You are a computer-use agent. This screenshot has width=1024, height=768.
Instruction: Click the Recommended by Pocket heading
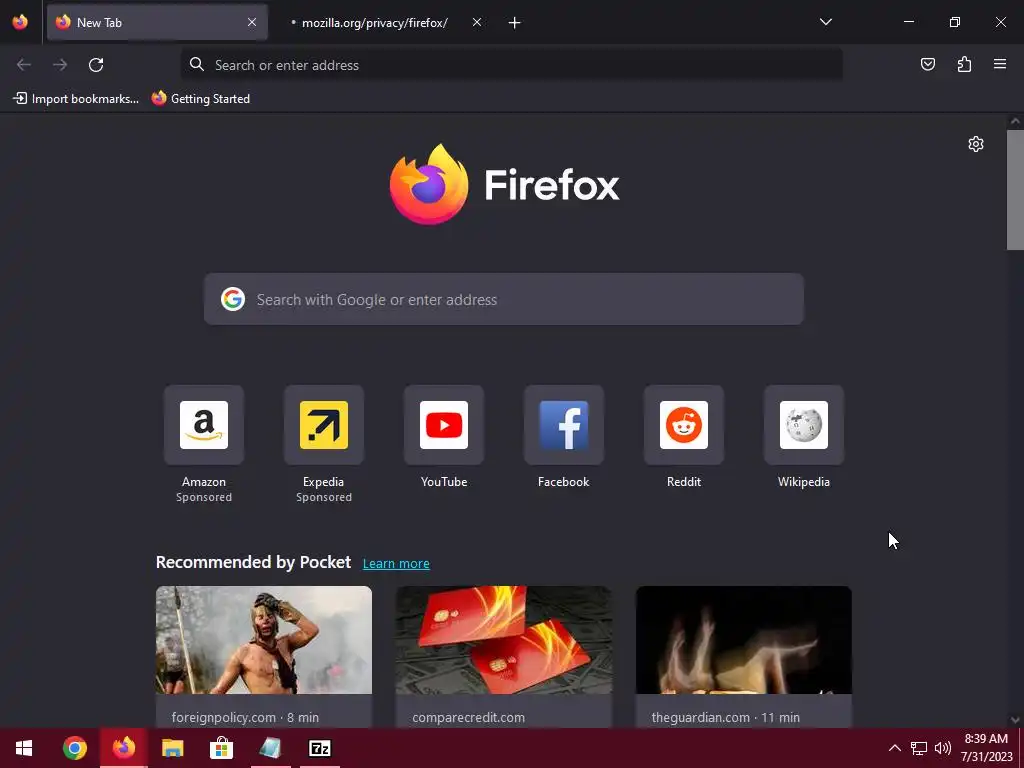click(x=253, y=562)
